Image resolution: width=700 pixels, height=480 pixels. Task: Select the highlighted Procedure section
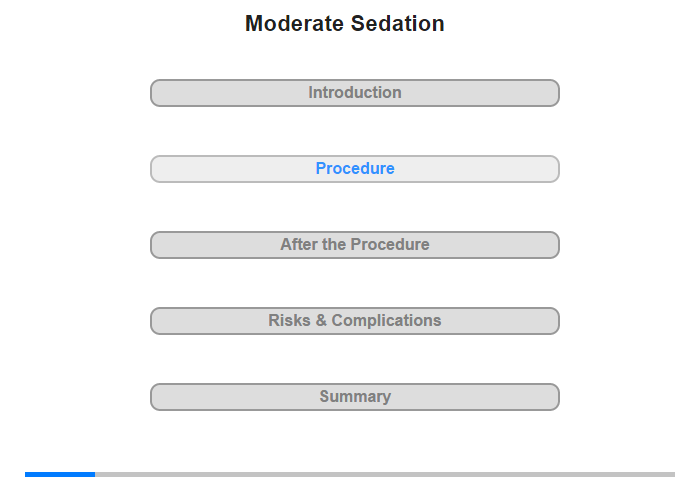click(x=355, y=169)
